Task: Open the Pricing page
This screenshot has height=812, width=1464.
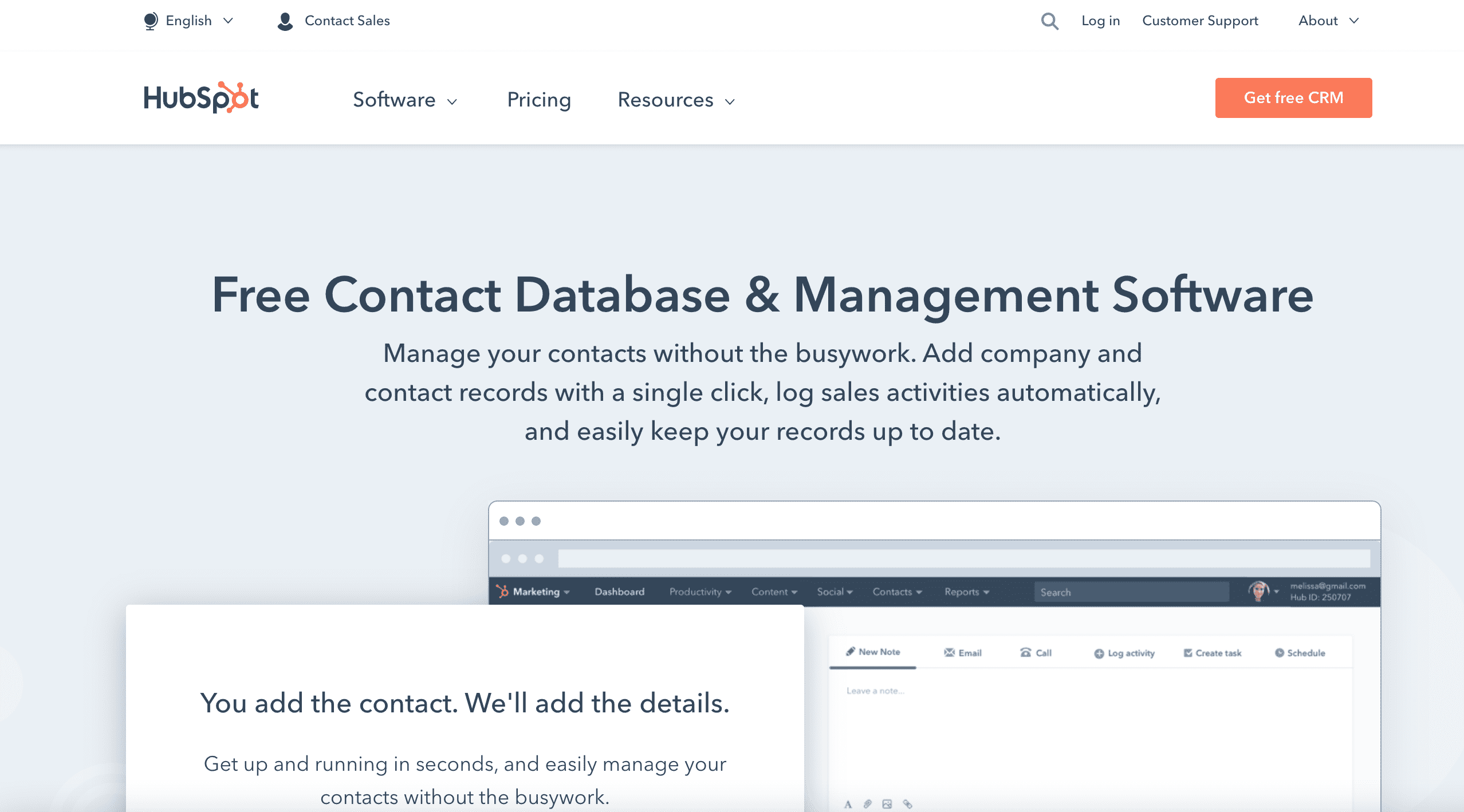Action: pos(539,100)
